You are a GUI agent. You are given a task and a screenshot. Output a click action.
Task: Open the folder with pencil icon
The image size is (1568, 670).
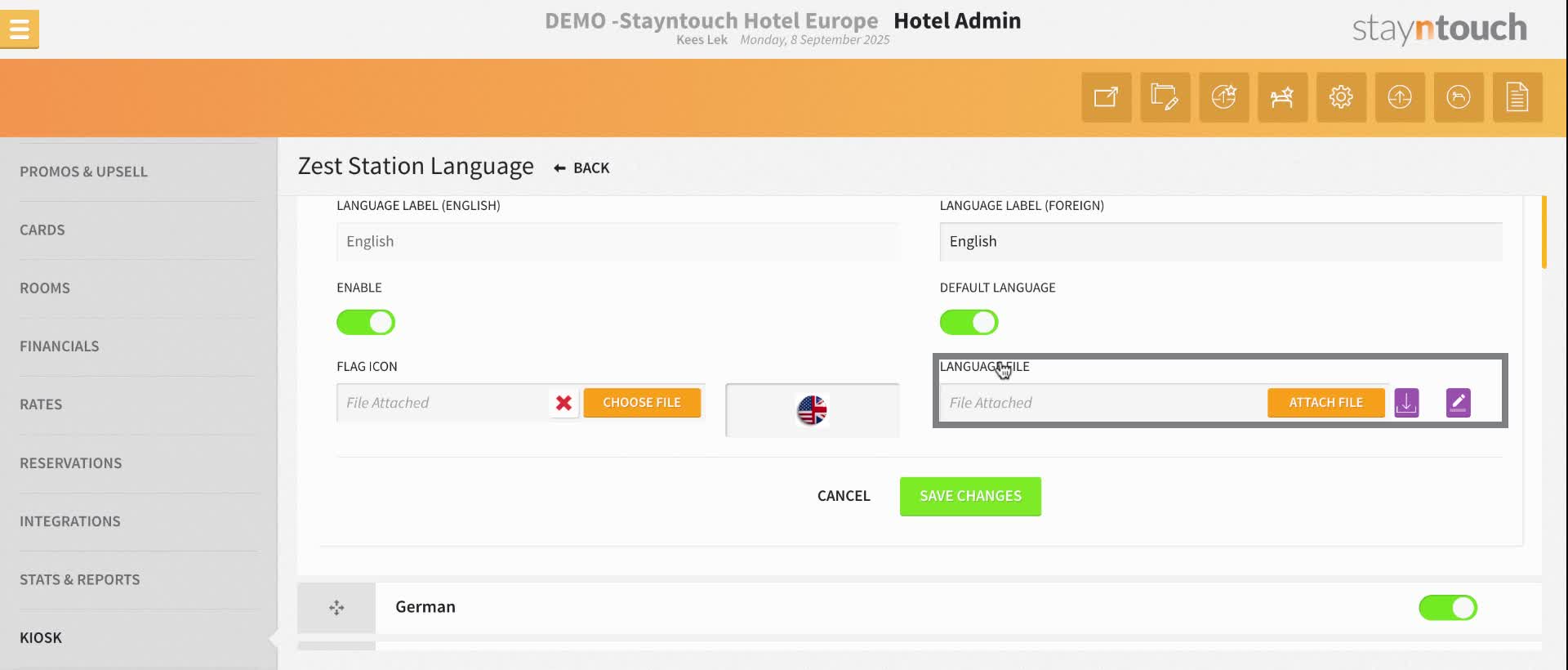(1165, 97)
